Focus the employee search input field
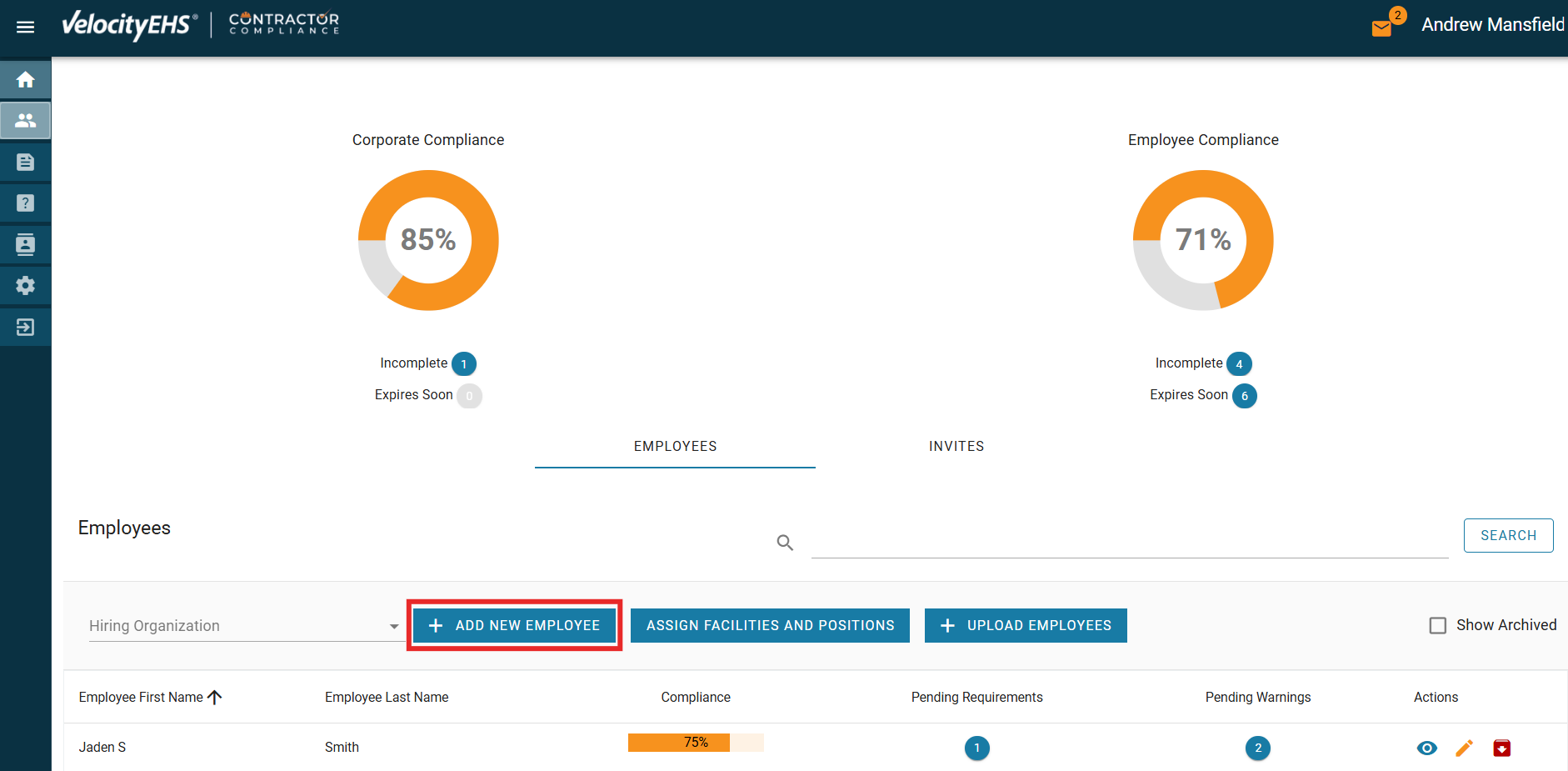Image resolution: width=1568 pixels, height=771 pixels. pyautogui.click(x=1129, y=542)
